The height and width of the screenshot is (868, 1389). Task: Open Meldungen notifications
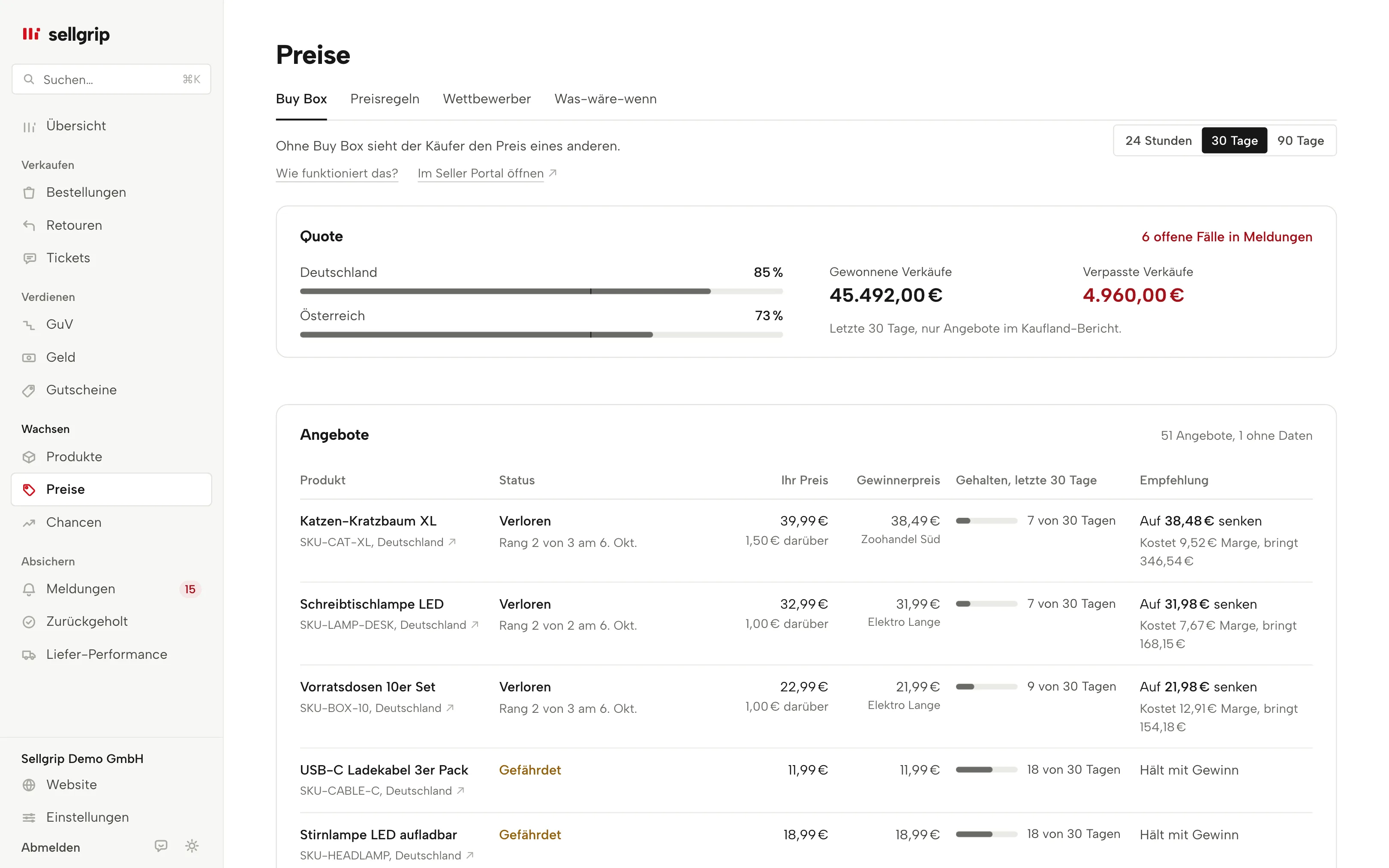(111, 589)
